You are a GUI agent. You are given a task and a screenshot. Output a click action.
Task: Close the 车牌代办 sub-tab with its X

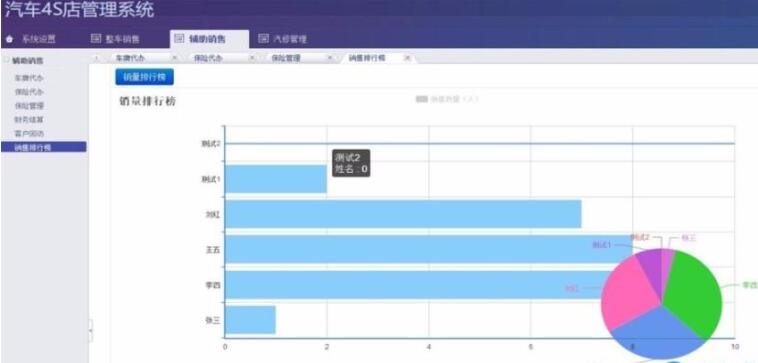coord(175,58)
